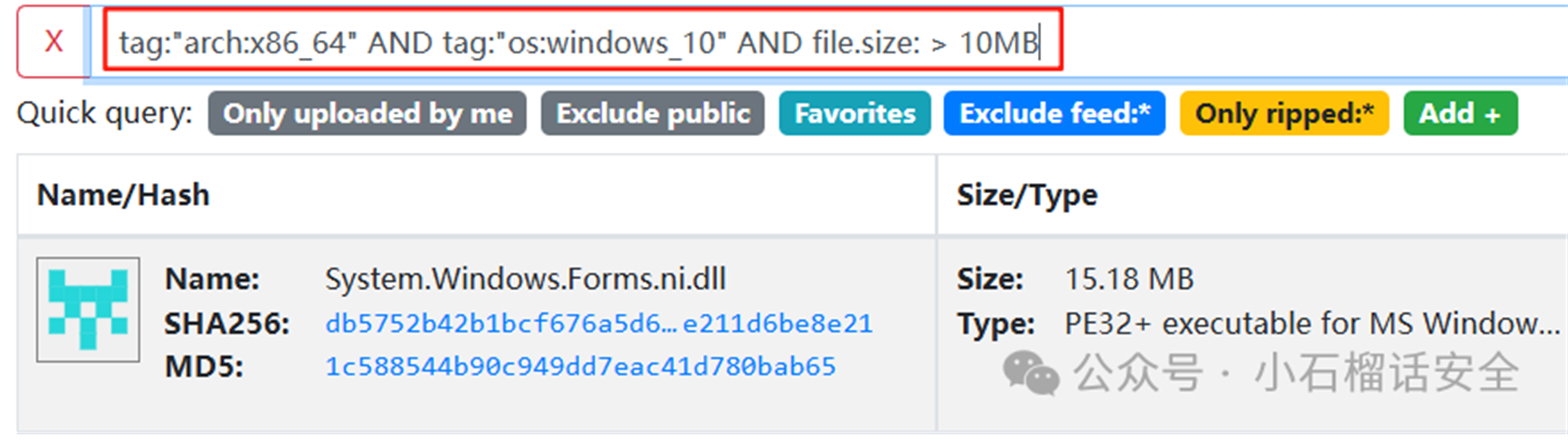Clear the search query with the X button
The height and width of the screenshot is (448, 1568).
pyautogui.click(x=54, y=41)
